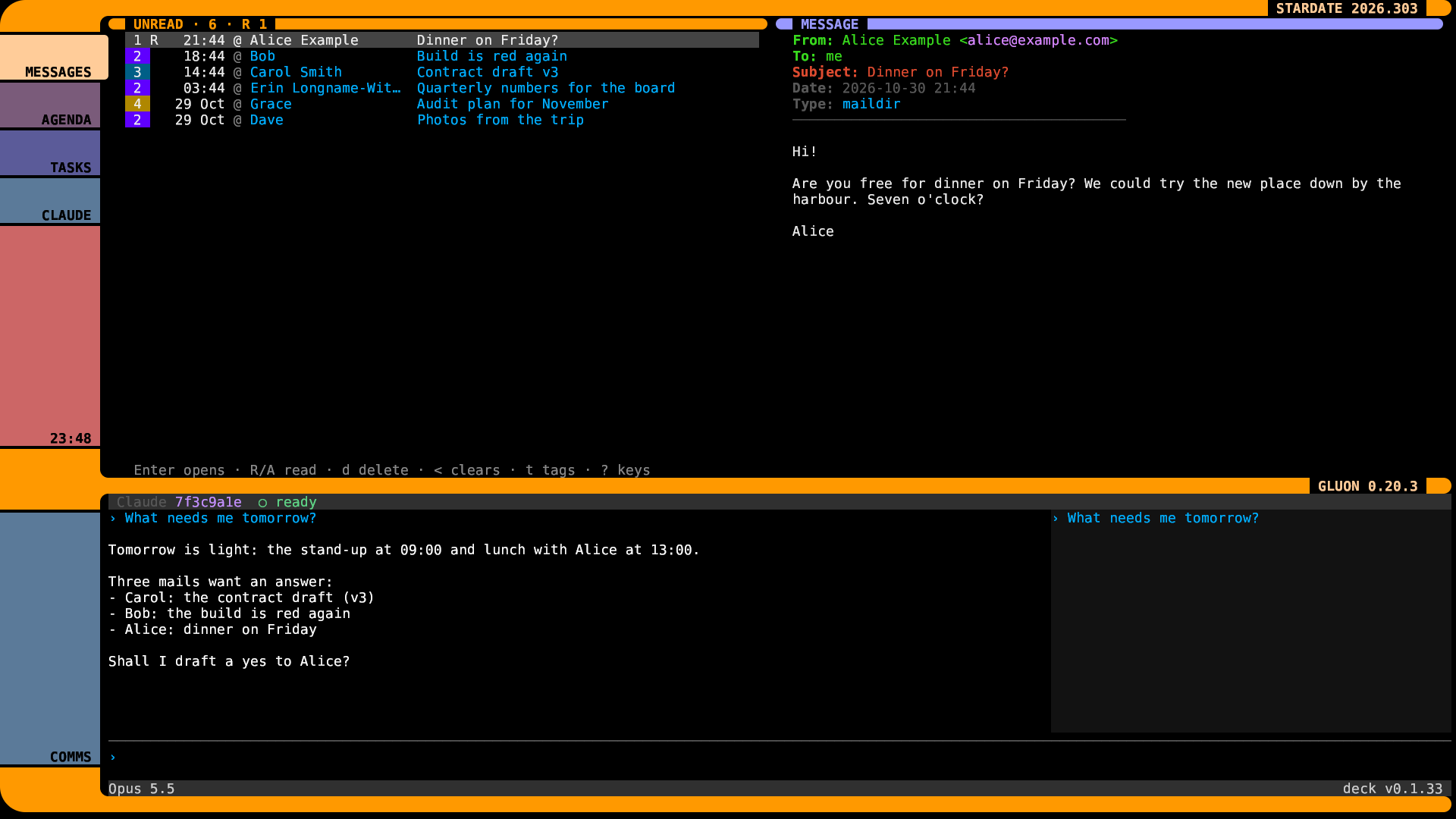Click the sender email alice@example.com

click(x=1038, y=40)
